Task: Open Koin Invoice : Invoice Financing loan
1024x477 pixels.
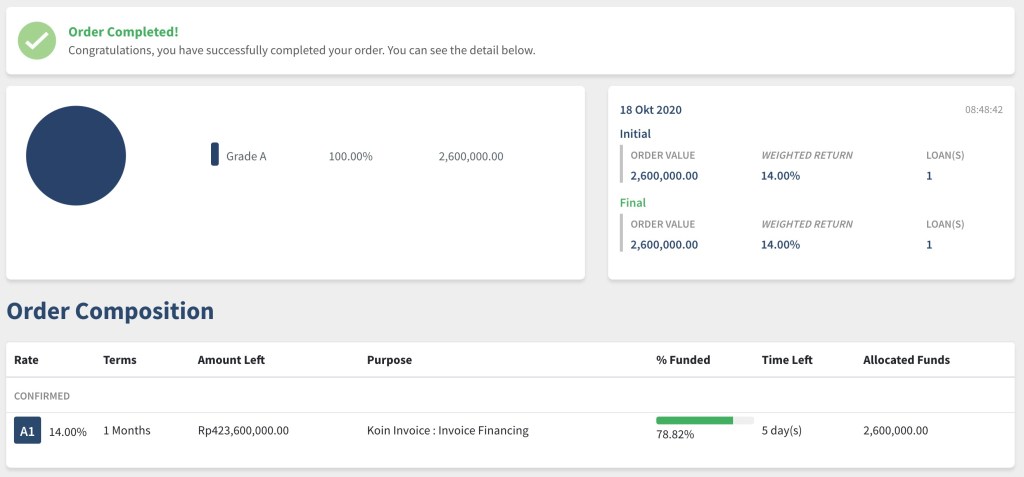Action: 447,431
